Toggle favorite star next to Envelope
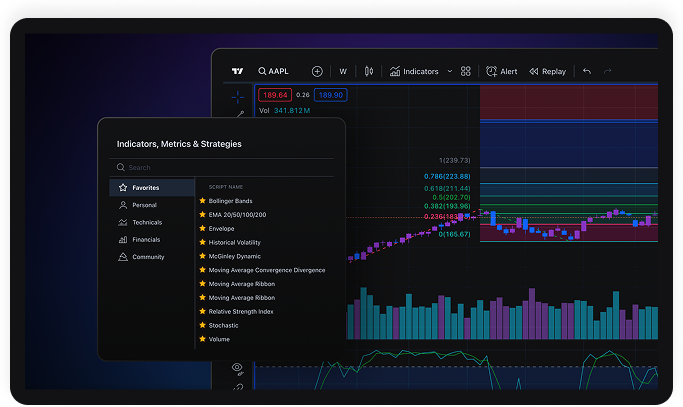The image size is (683, 407). 203,228
